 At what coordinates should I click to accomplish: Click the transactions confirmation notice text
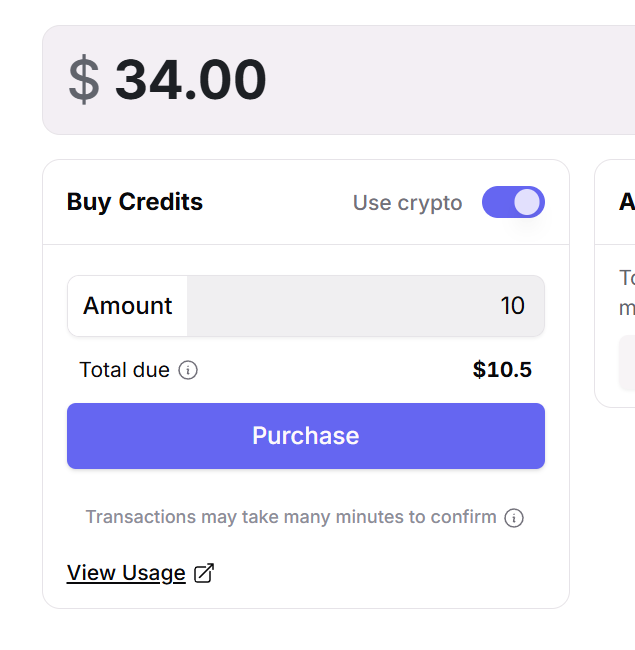click(290, 517)
